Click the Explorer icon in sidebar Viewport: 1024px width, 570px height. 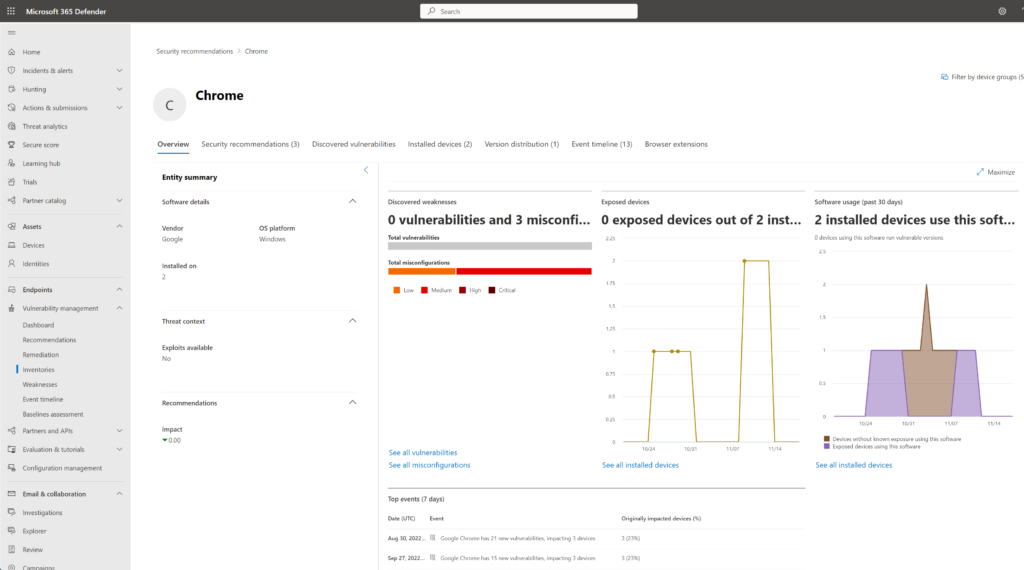[x=11, y=531]
